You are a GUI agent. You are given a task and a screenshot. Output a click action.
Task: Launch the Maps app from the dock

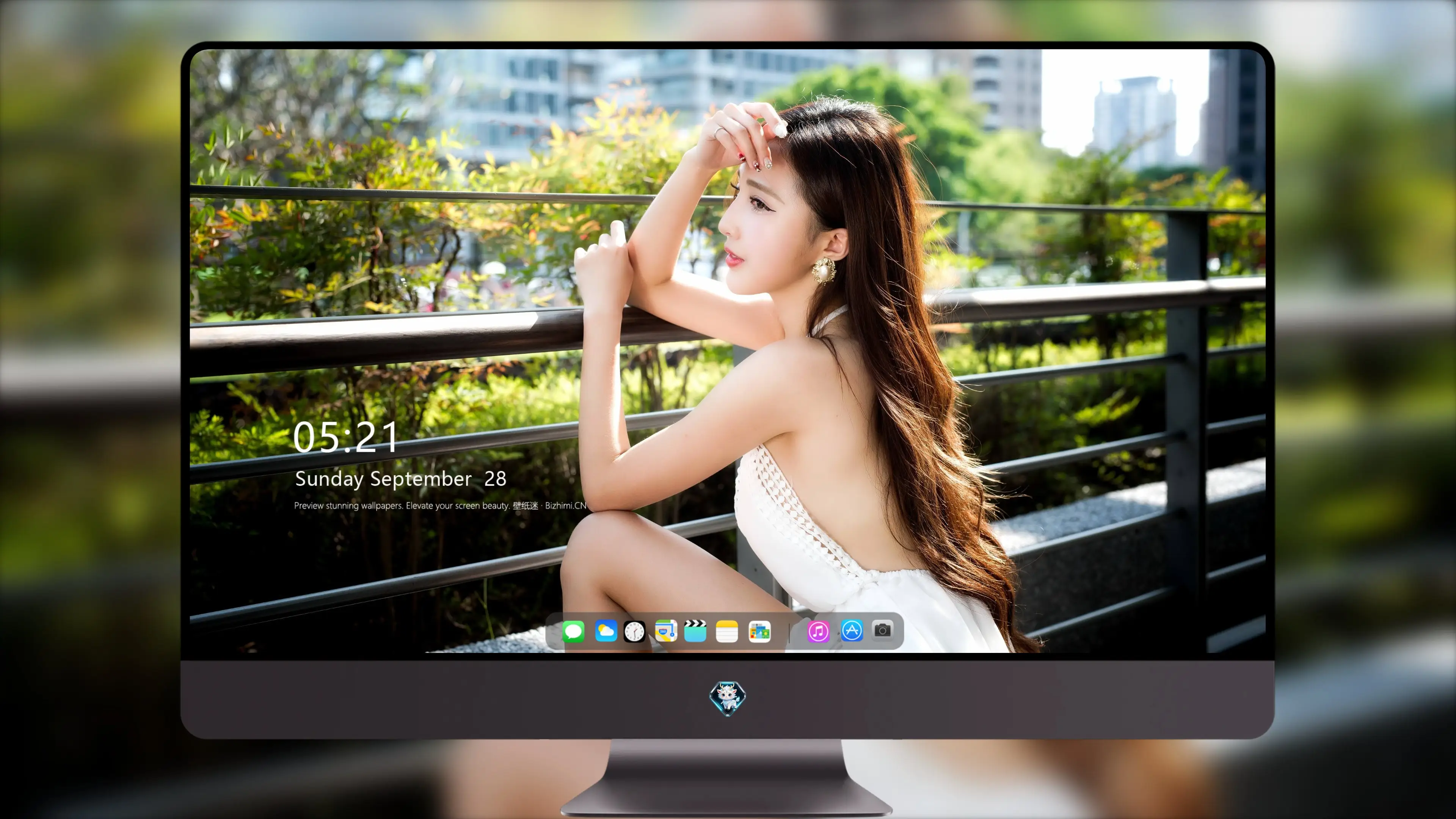666,631
